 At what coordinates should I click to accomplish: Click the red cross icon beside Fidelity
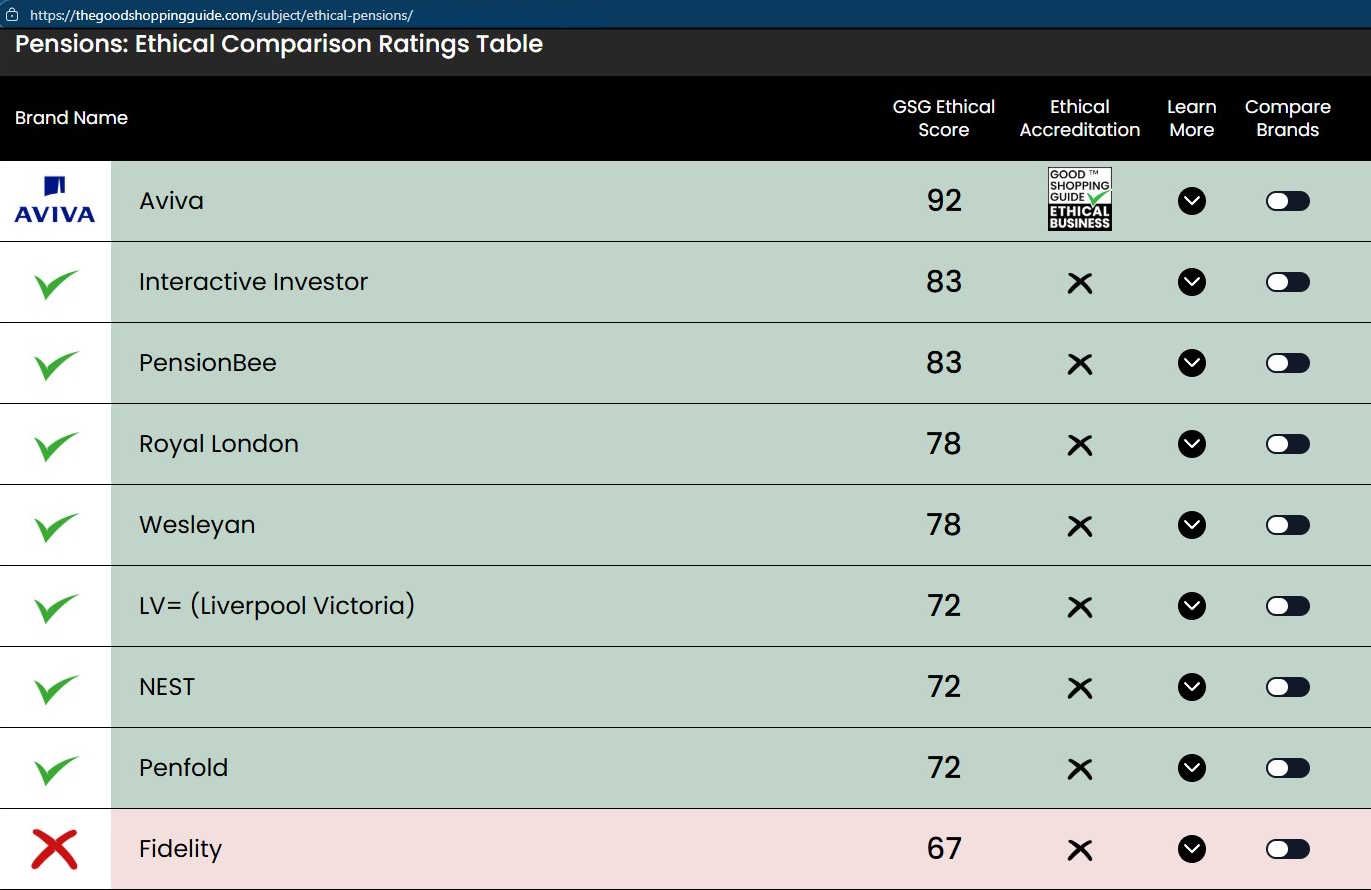pyautogui.click(x=55, y=849)
